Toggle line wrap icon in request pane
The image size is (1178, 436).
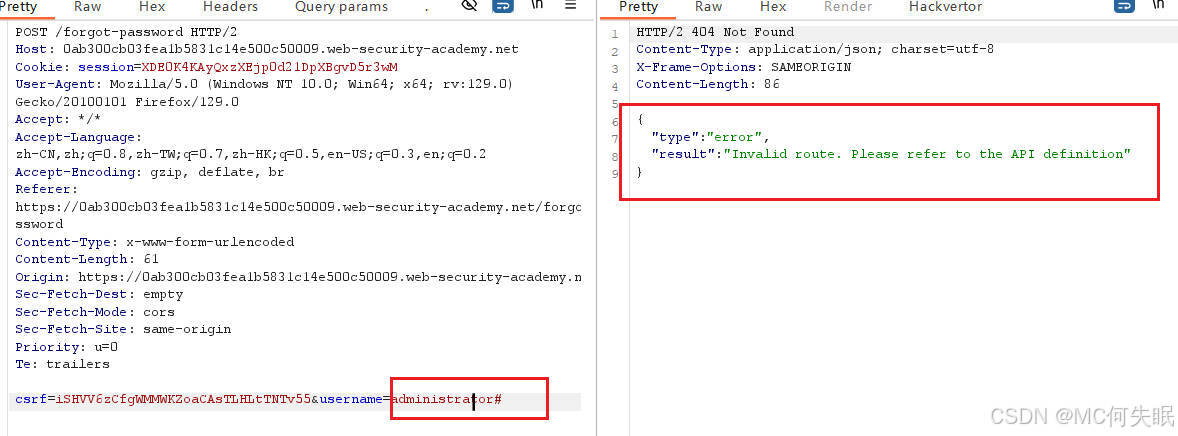point(503,6)
